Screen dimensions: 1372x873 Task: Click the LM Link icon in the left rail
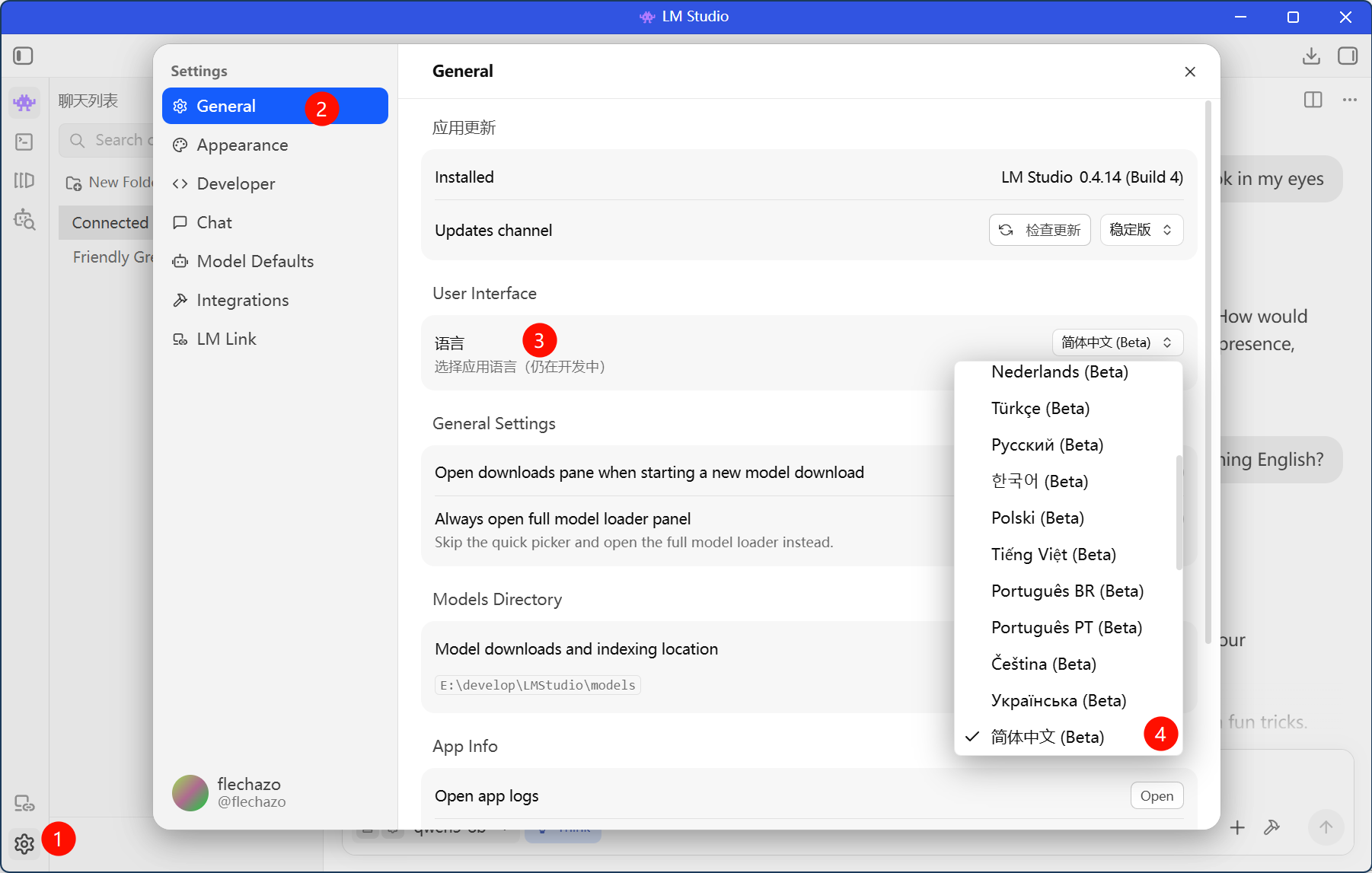[24, 803]
